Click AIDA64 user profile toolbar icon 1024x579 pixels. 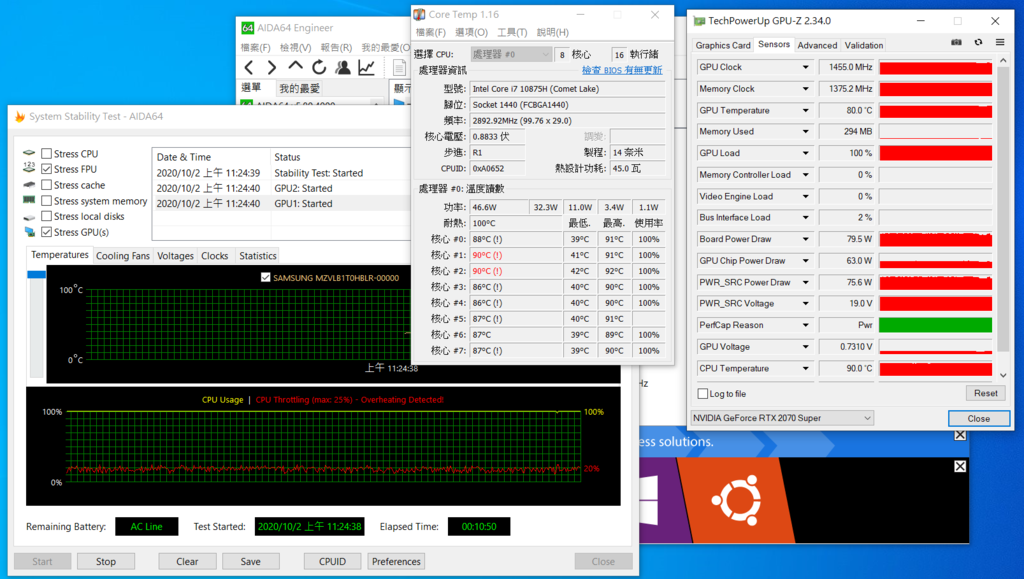[x=342, y=67]
